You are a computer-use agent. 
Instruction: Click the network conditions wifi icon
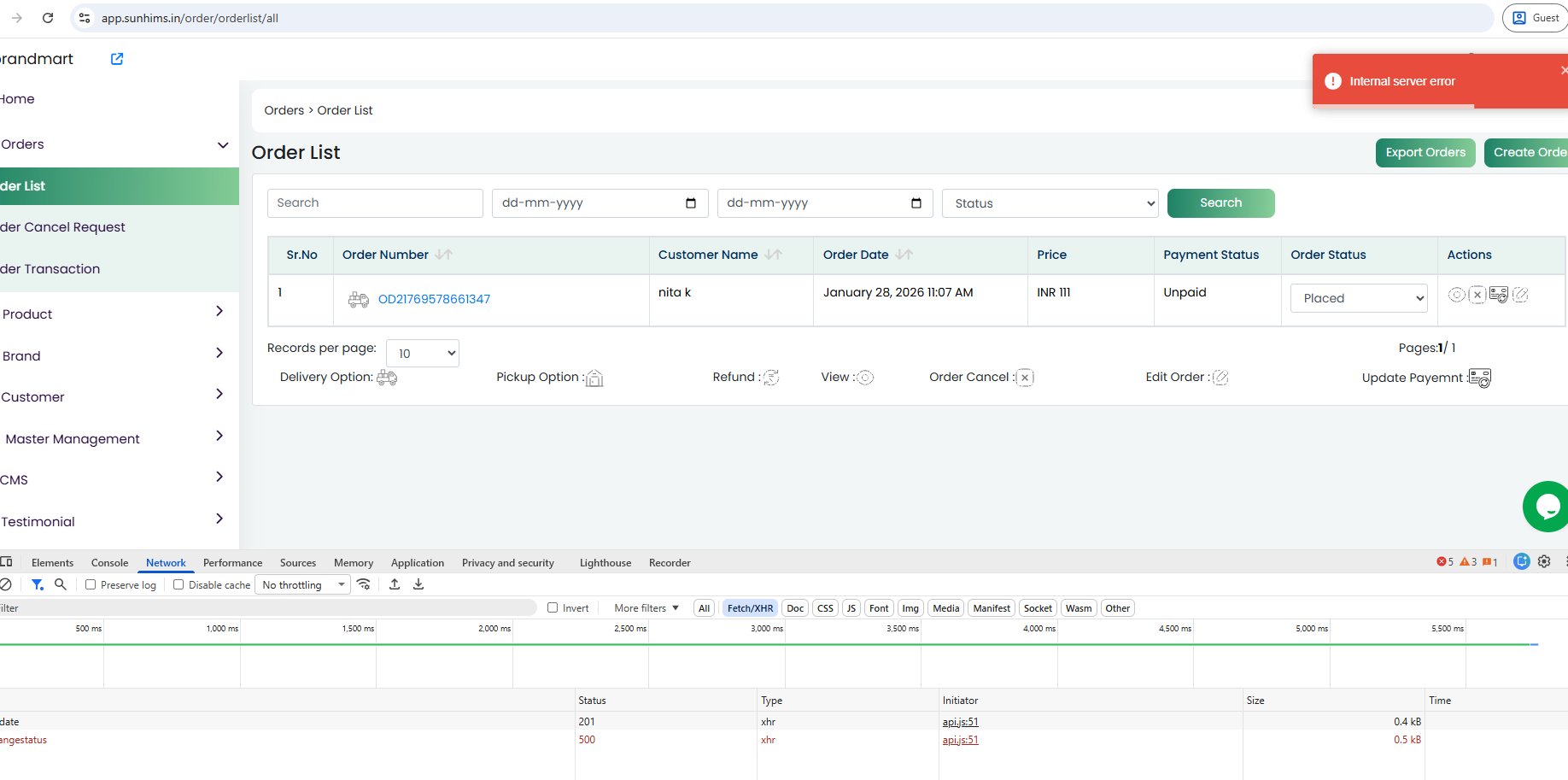[x=364, y=584]
